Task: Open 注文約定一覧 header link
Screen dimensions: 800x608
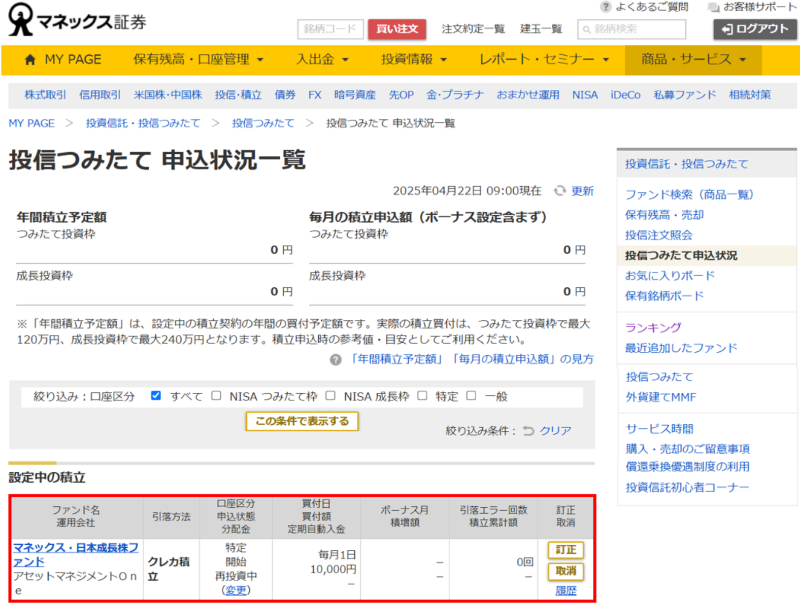Action: pyautogui.click(x=473, y=29)
